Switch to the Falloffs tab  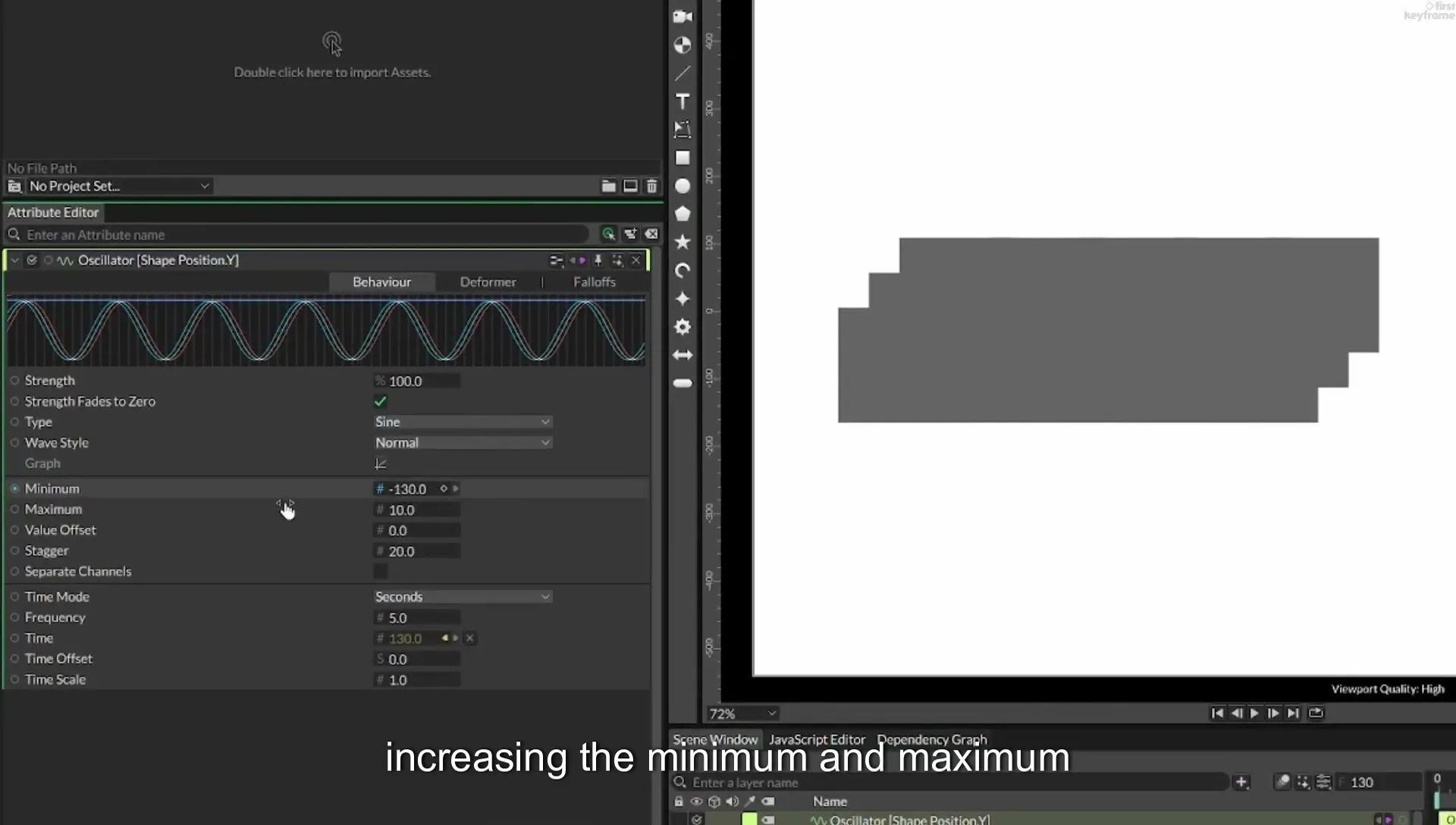tap(594, 281)
